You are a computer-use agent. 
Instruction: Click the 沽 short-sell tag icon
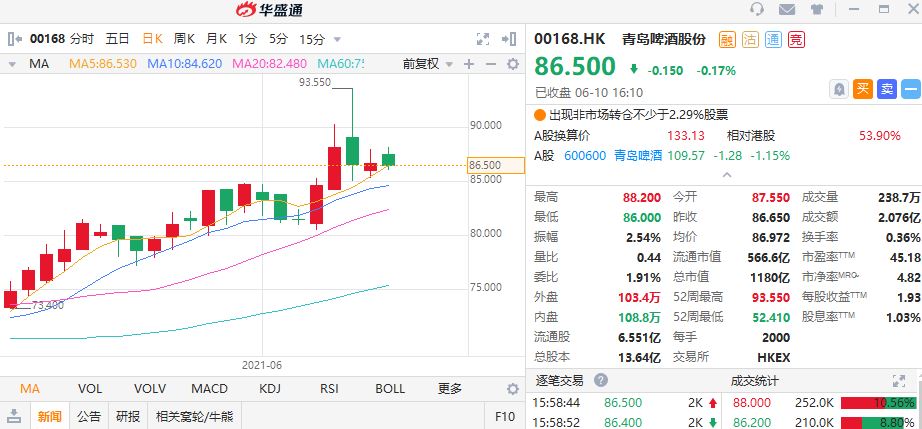pos(750,40)
